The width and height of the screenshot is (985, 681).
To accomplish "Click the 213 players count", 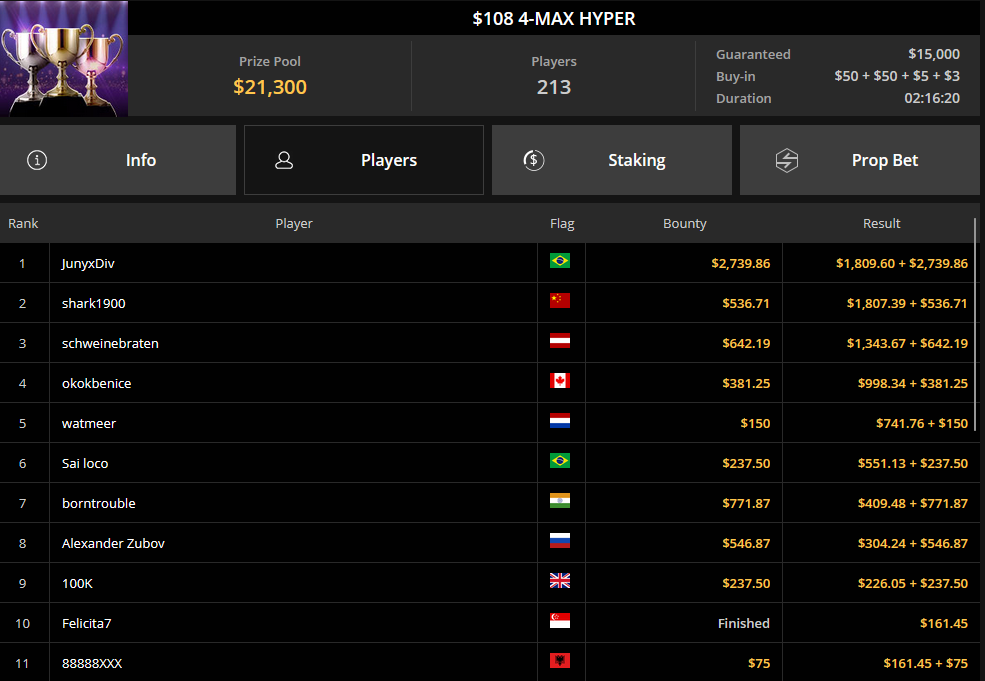I will [x=553, y=87].
